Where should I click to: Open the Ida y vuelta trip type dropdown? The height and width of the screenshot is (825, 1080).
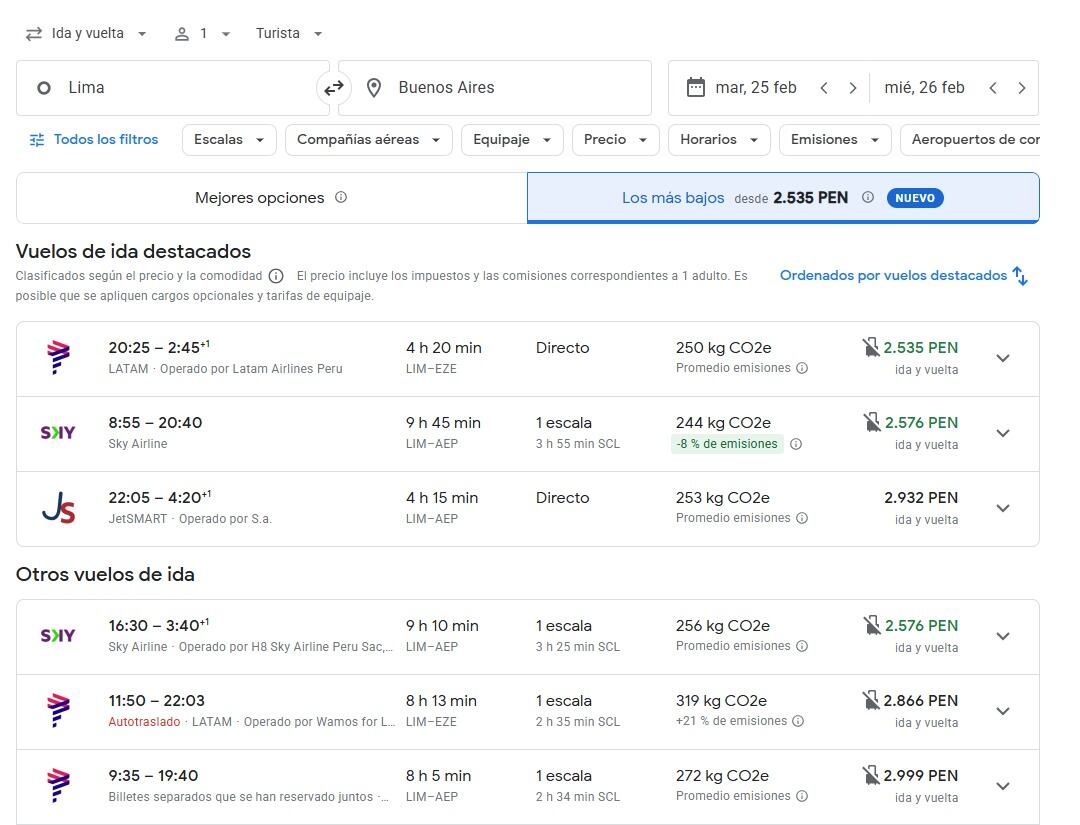tap(86, 34)
